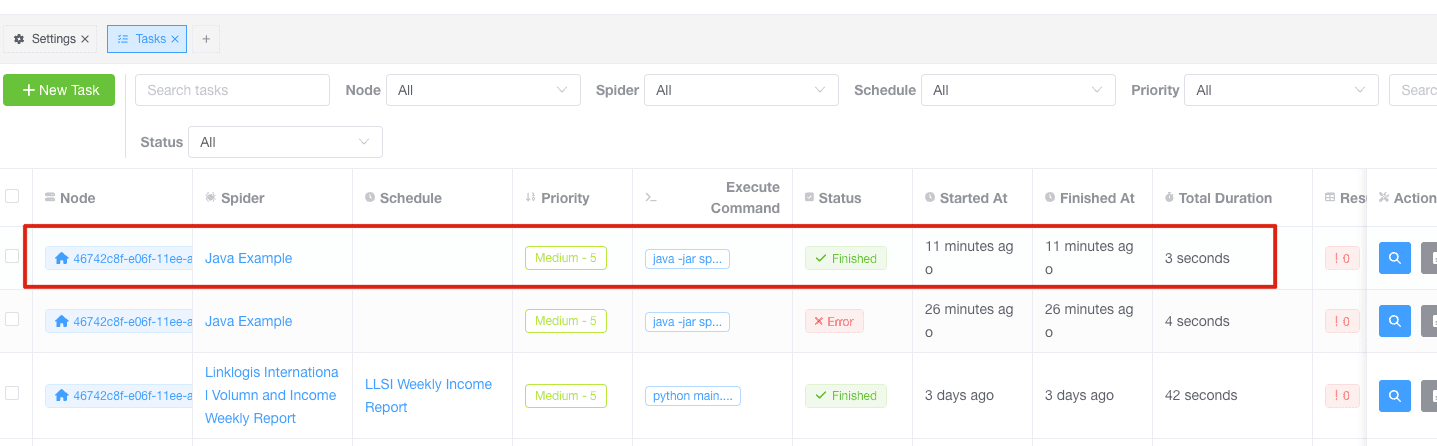The image size is (1437, 446).
Task: Open the Status filter dropdown
Action: pos(285,142)
